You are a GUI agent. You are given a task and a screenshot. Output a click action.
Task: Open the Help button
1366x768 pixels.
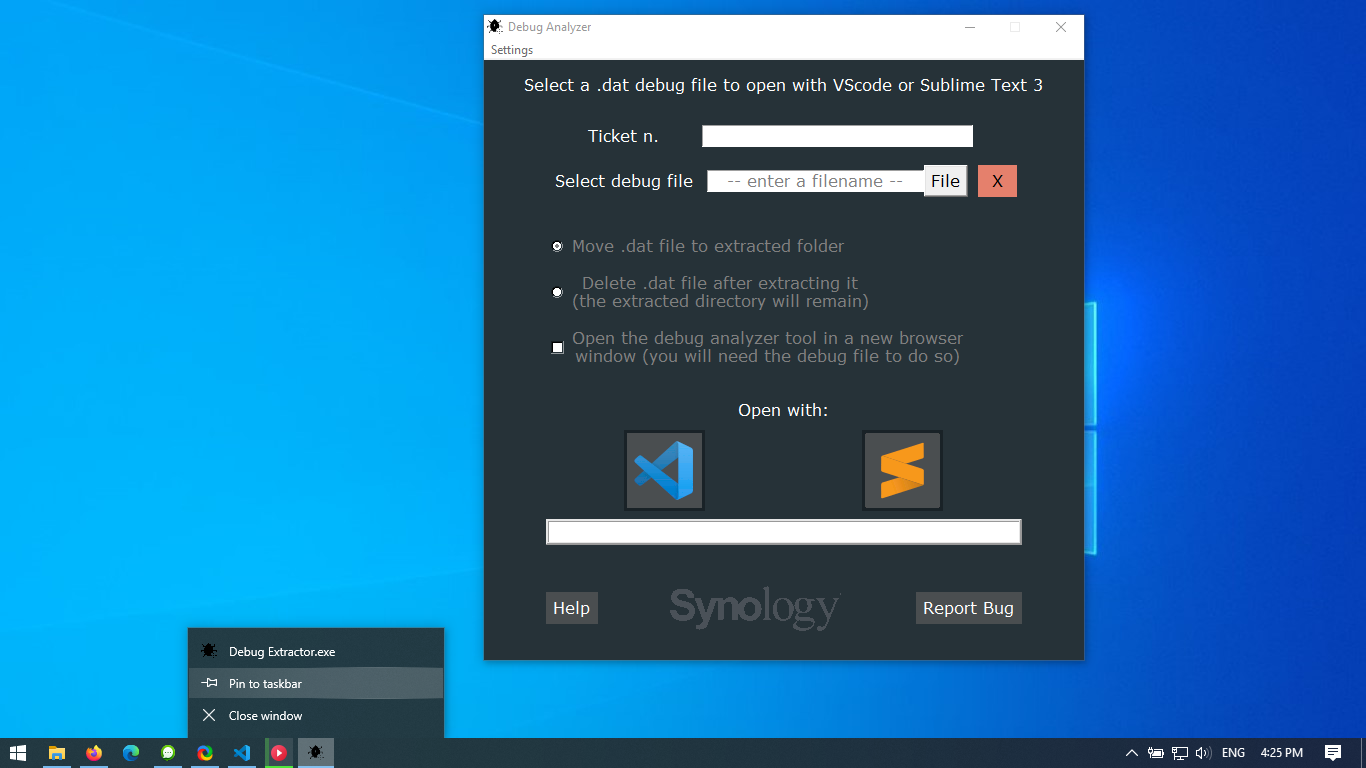click(x=571, y=608)
